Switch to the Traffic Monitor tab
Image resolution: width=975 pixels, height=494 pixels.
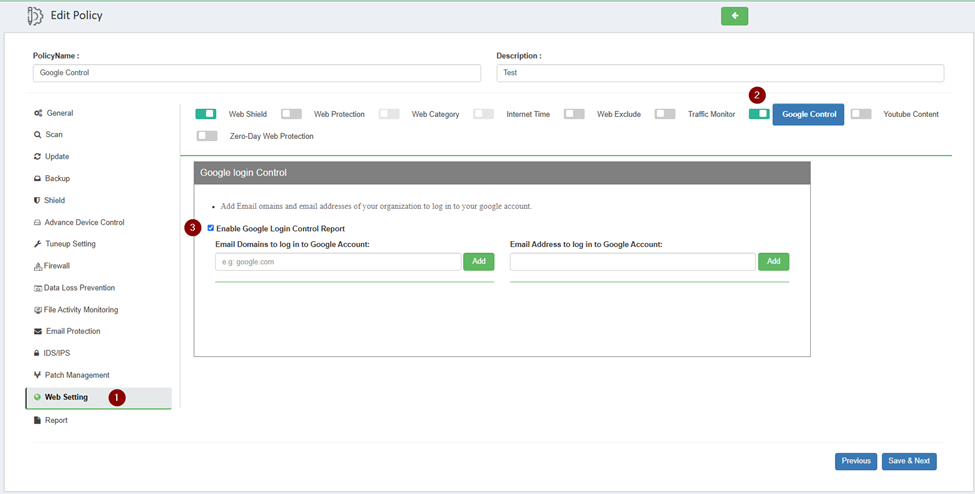click(711, 114)
